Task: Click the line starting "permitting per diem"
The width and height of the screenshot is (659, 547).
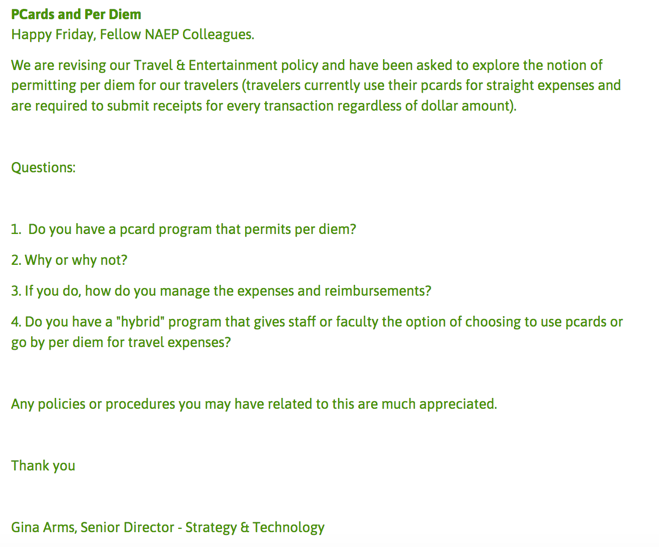Action: click(315, 85)
